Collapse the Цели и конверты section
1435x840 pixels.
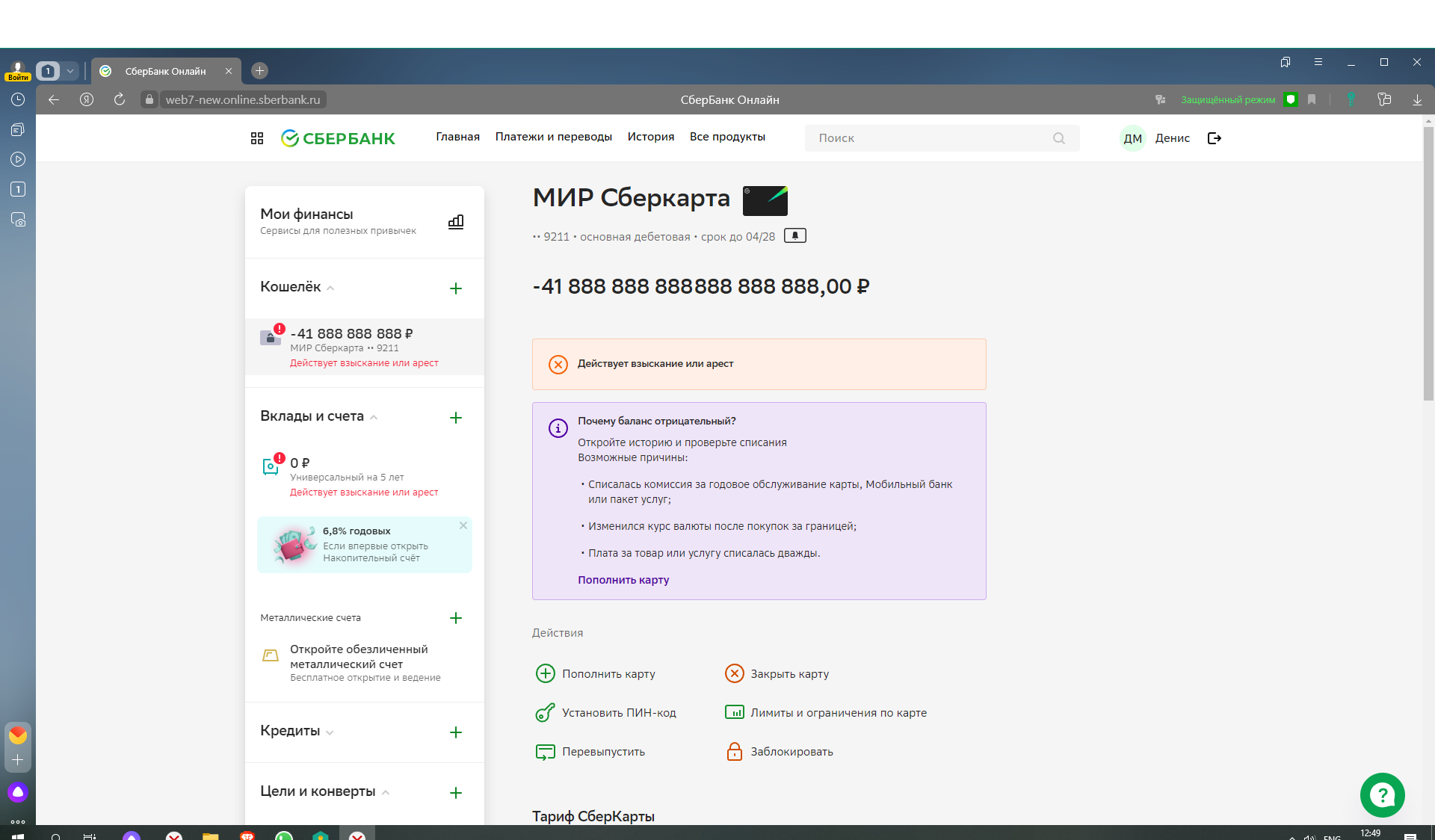pos(386,793)
